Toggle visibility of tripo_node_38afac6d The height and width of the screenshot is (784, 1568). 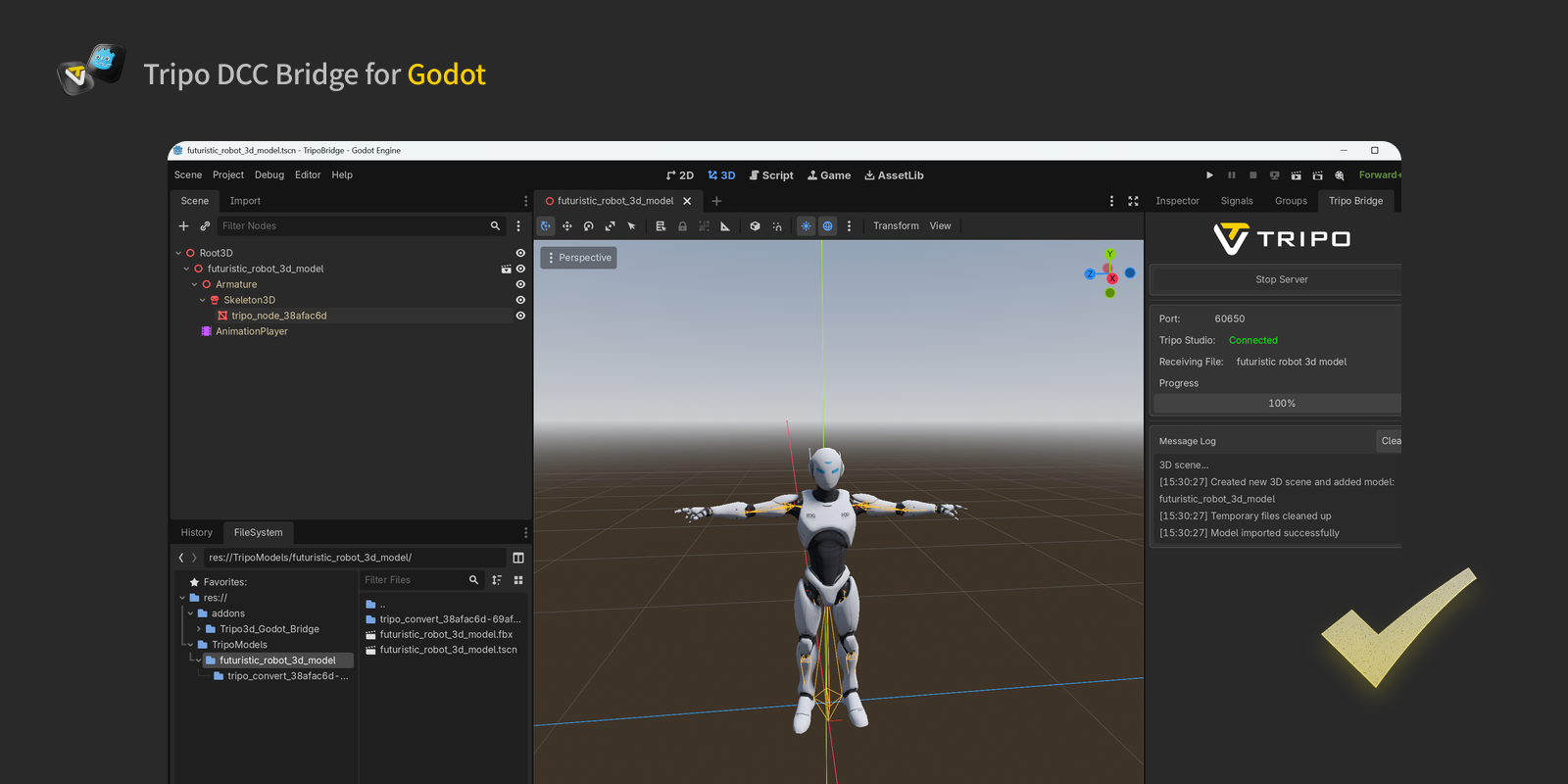pos(520,316)
